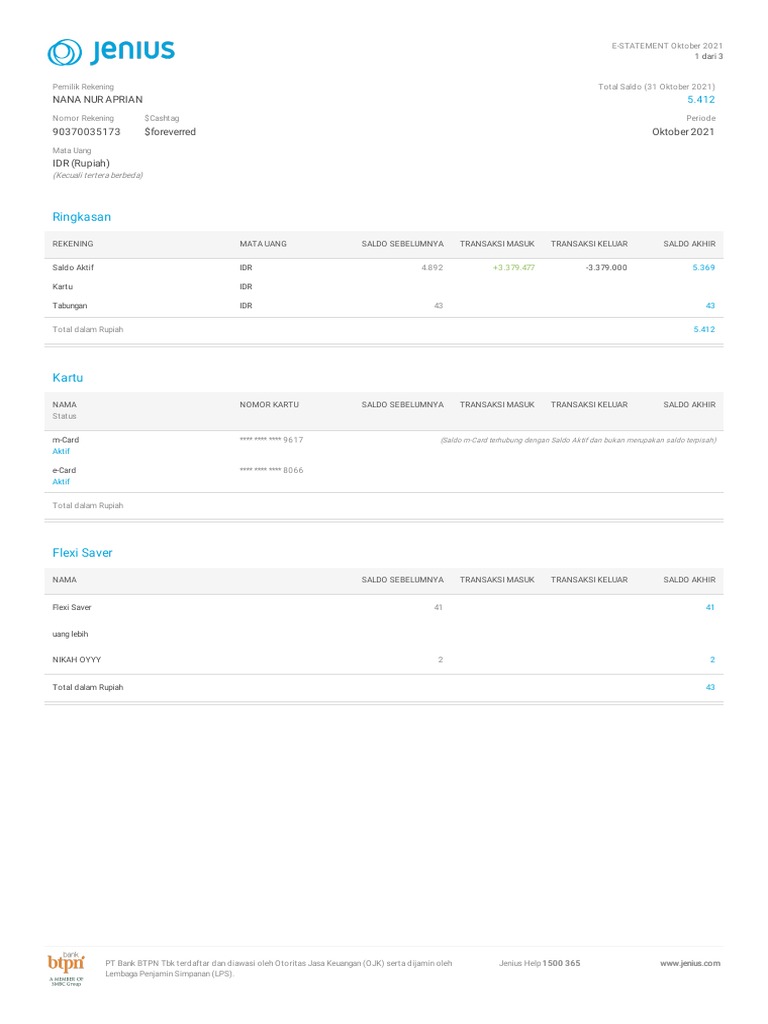Open the www.jenius.com link
Image resolution: width=768 pixels, height=1024 pixels.
click(x=690, y=963)
